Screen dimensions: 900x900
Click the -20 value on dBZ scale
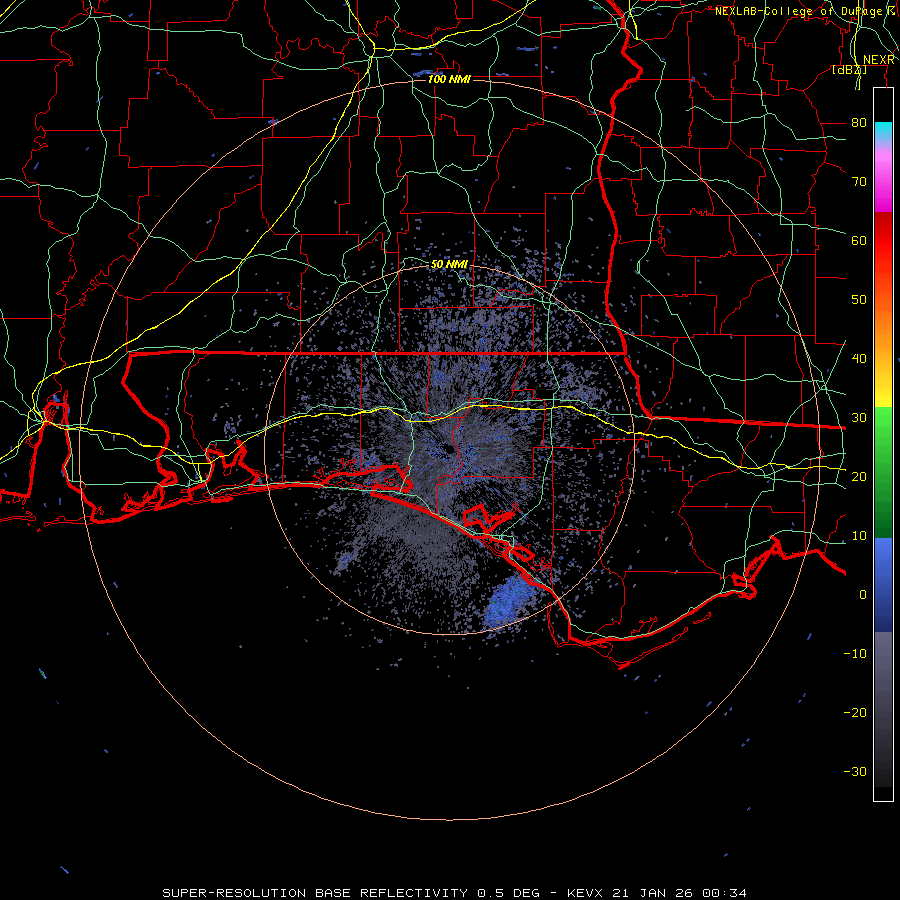[855, 712]
